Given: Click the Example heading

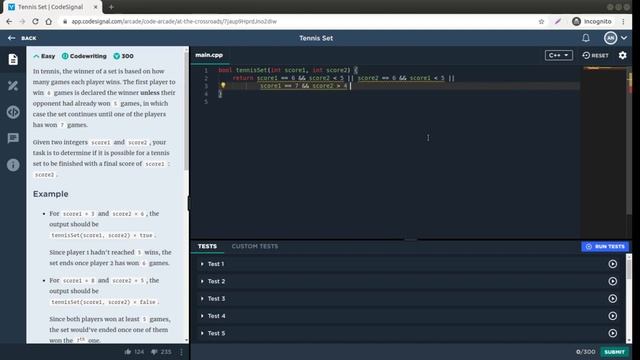Looking at the screenshot, I should pyautogui.click(x=51, y=194).
